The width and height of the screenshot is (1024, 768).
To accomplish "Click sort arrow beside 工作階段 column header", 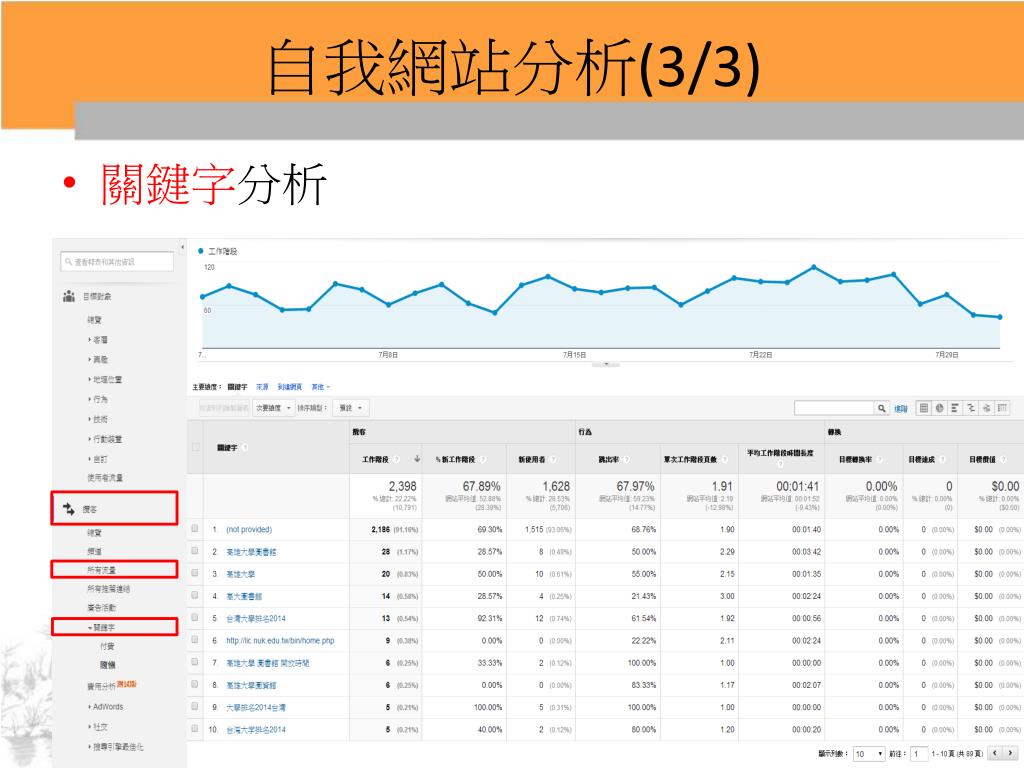I will (417, 459).
